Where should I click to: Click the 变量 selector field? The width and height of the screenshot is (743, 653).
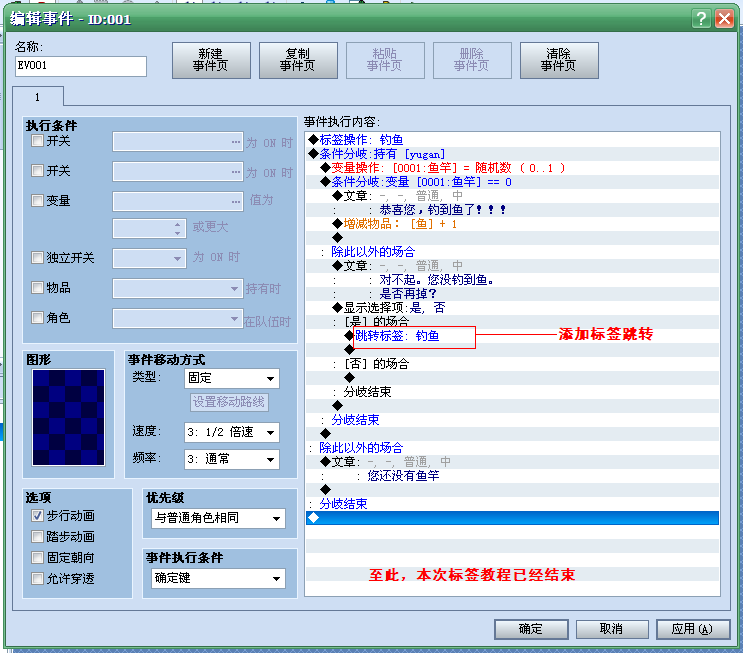tap(178, 201)
